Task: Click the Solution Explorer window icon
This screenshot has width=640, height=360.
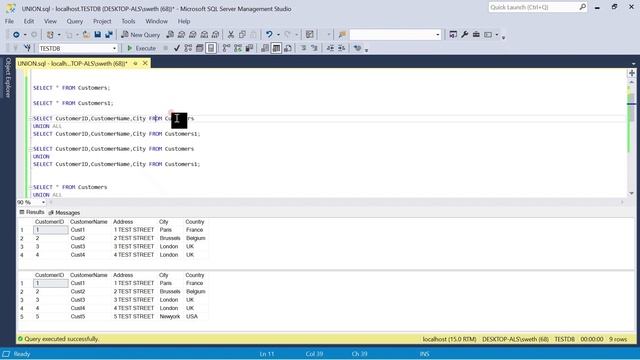Action: click(x=453, y=35)
